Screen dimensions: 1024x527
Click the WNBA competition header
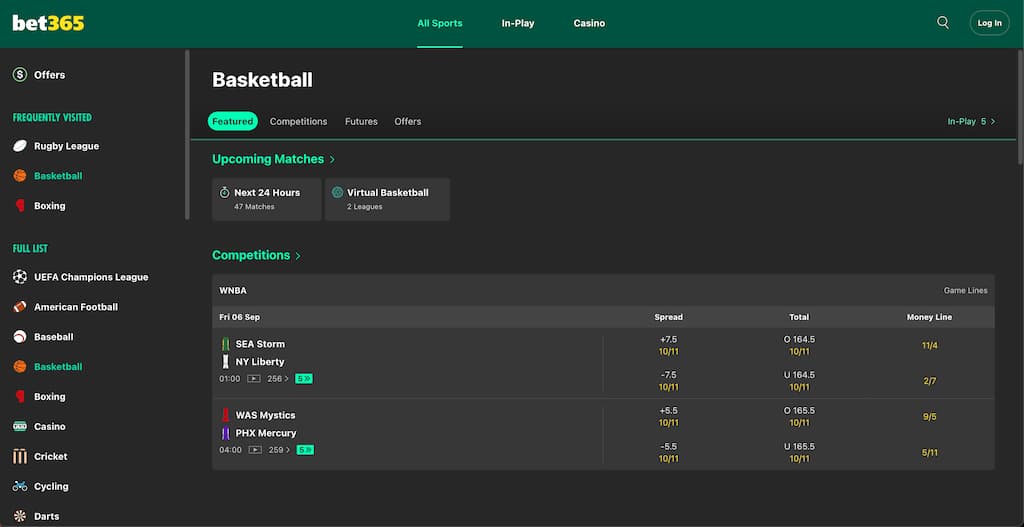coord(603,290)
